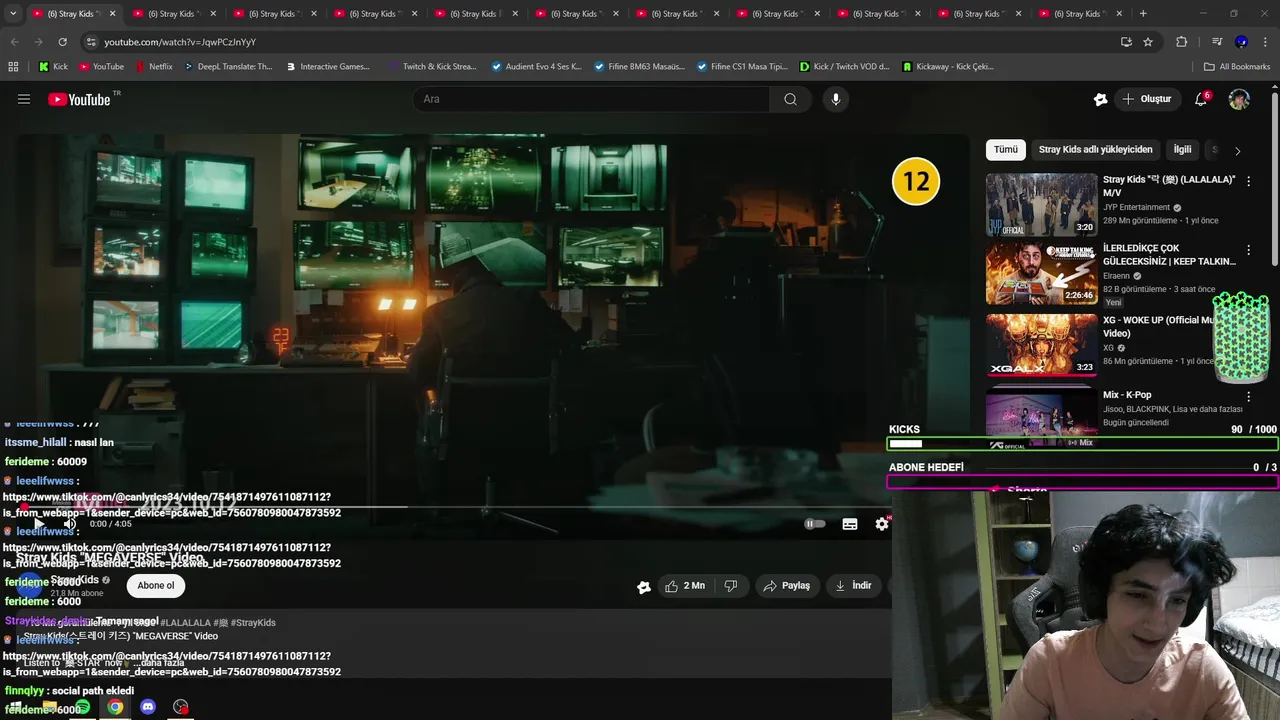Open a new browser tab

(1143, 14)
